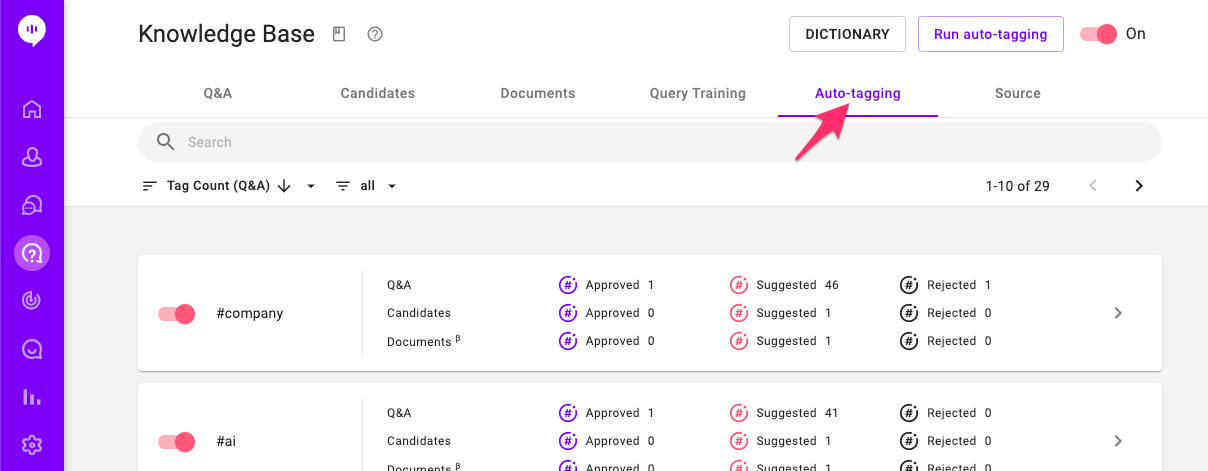Screen dimensions: 1208x471
Task: Click the book icon beside Knowledge Base
Action: [x=339, y=34]
